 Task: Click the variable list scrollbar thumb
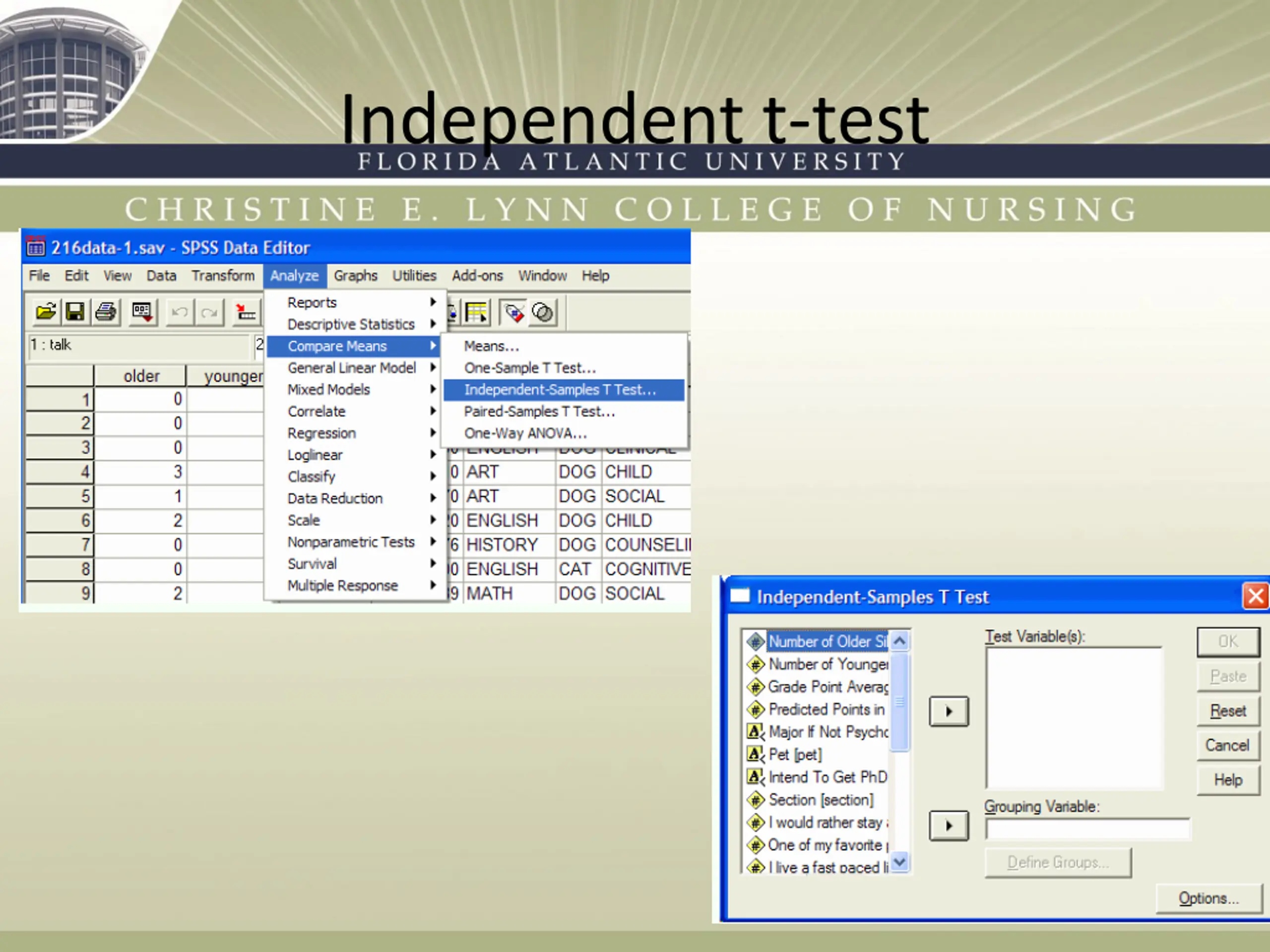coord(900,701)
